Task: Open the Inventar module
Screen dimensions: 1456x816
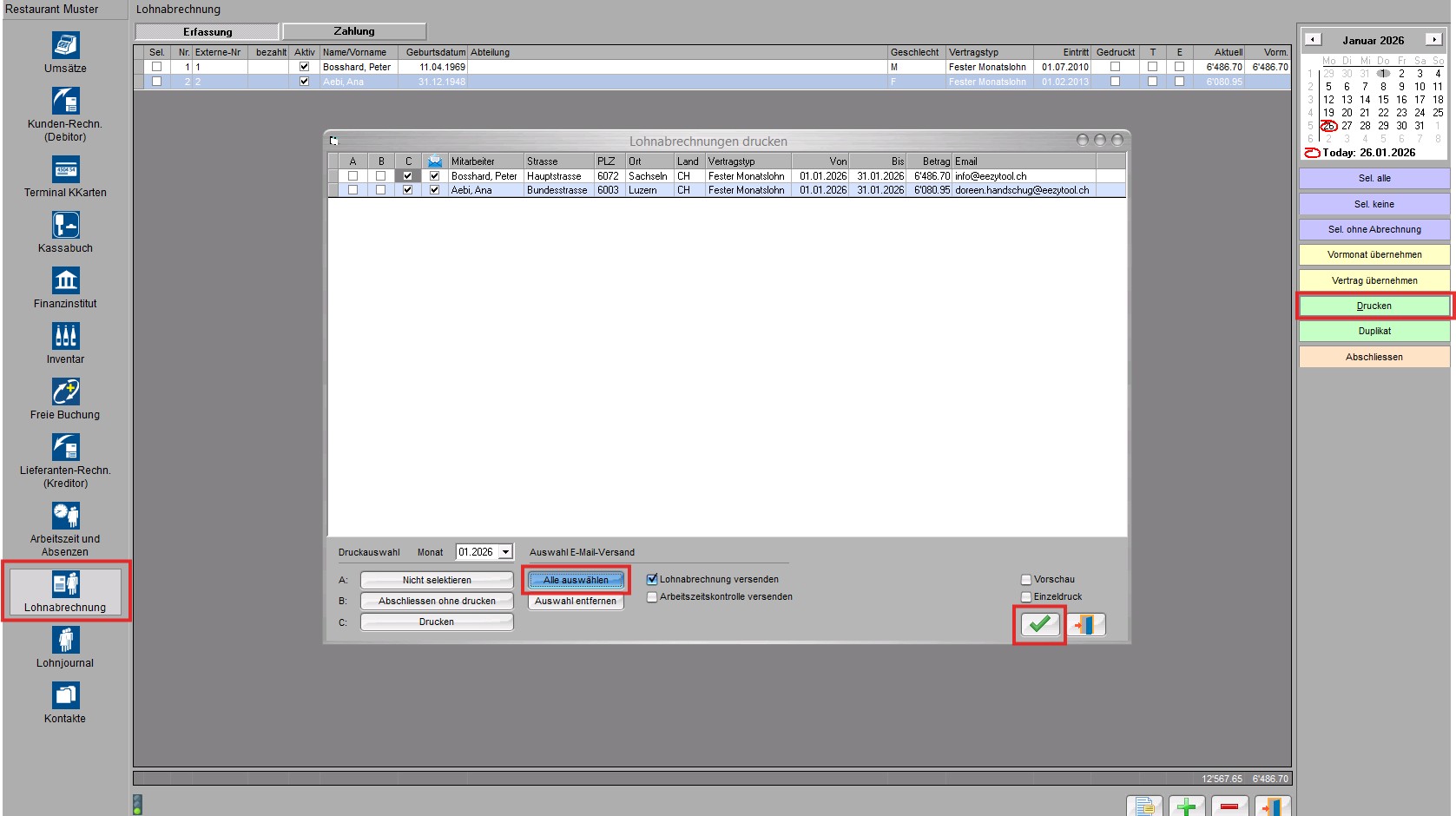Action: [65, 336]
